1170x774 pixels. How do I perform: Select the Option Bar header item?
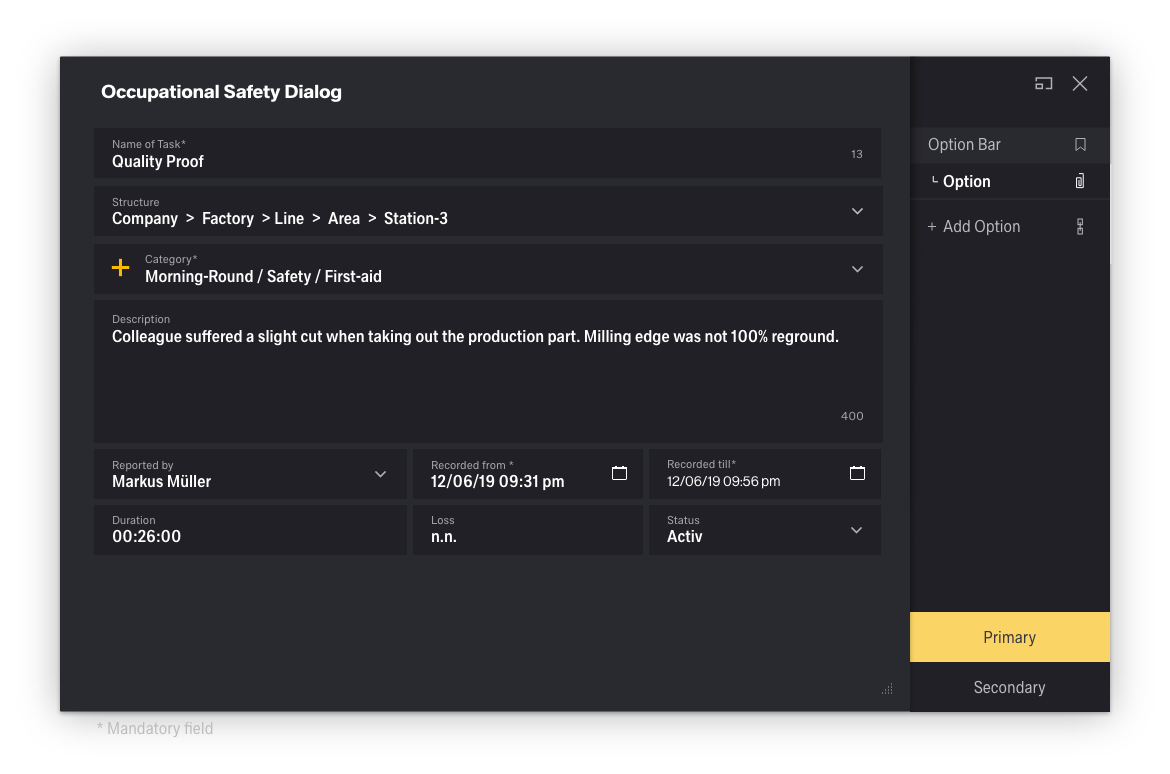(964, 145)
